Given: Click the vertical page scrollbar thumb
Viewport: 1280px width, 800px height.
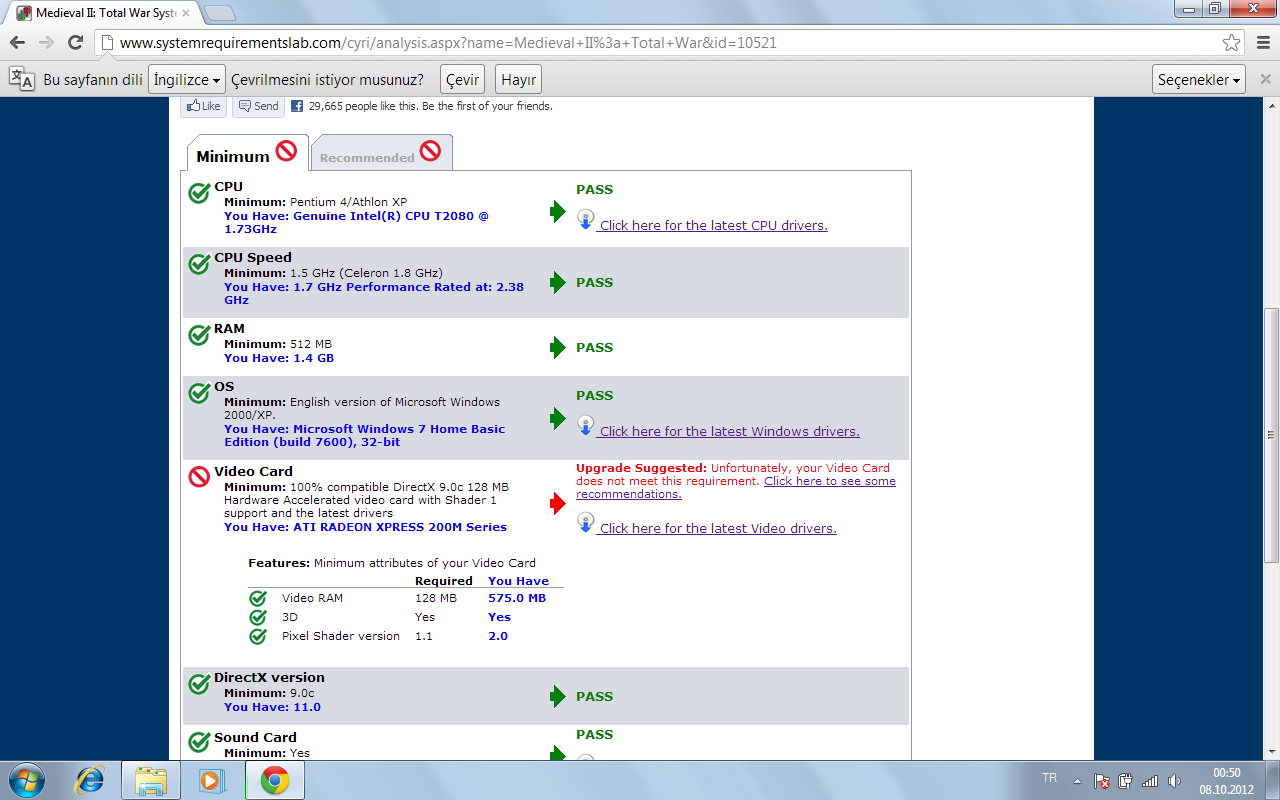Looking at the screenshot, I should (1271, 436).
